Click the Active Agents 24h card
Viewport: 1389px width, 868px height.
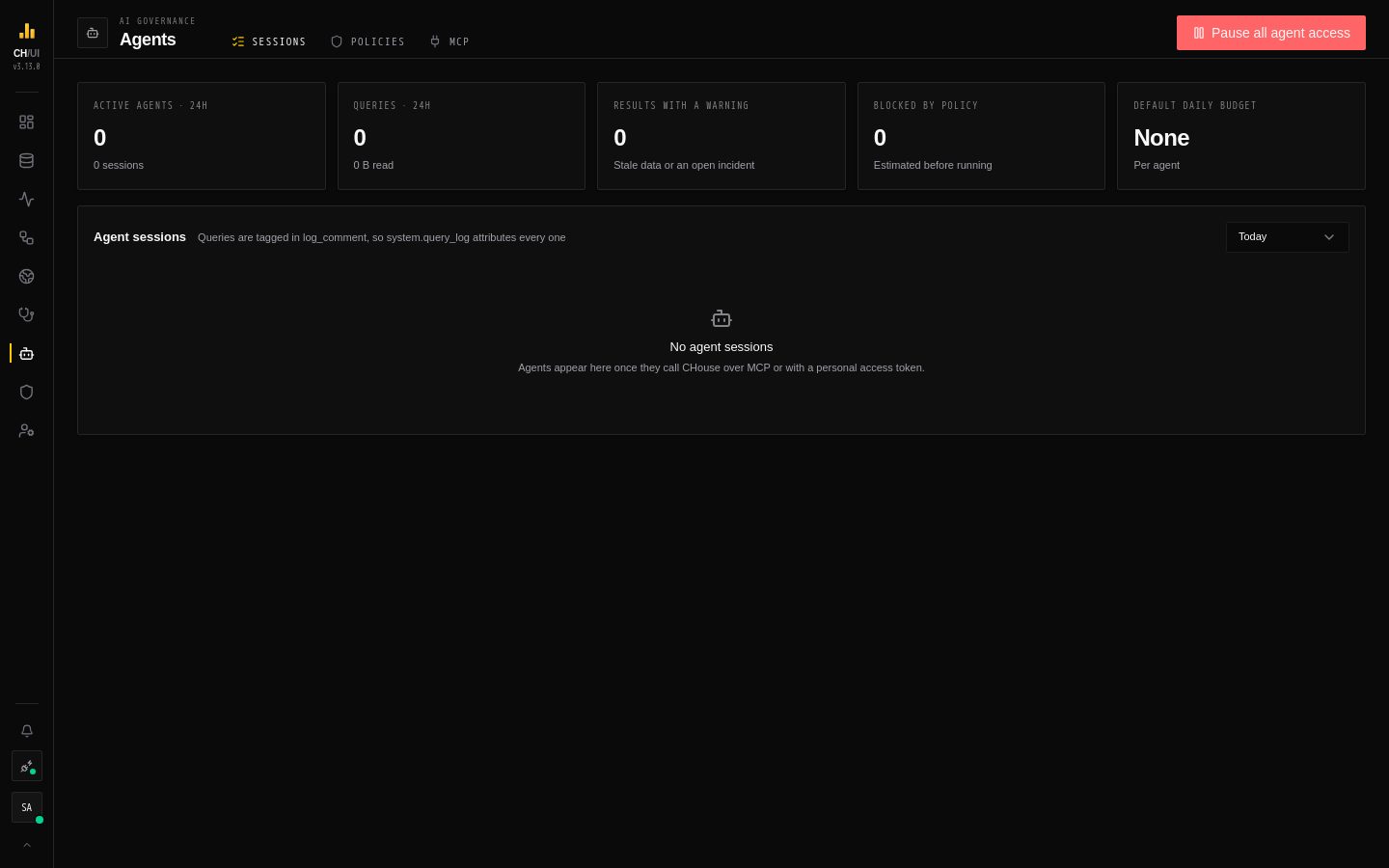point(202,136)
